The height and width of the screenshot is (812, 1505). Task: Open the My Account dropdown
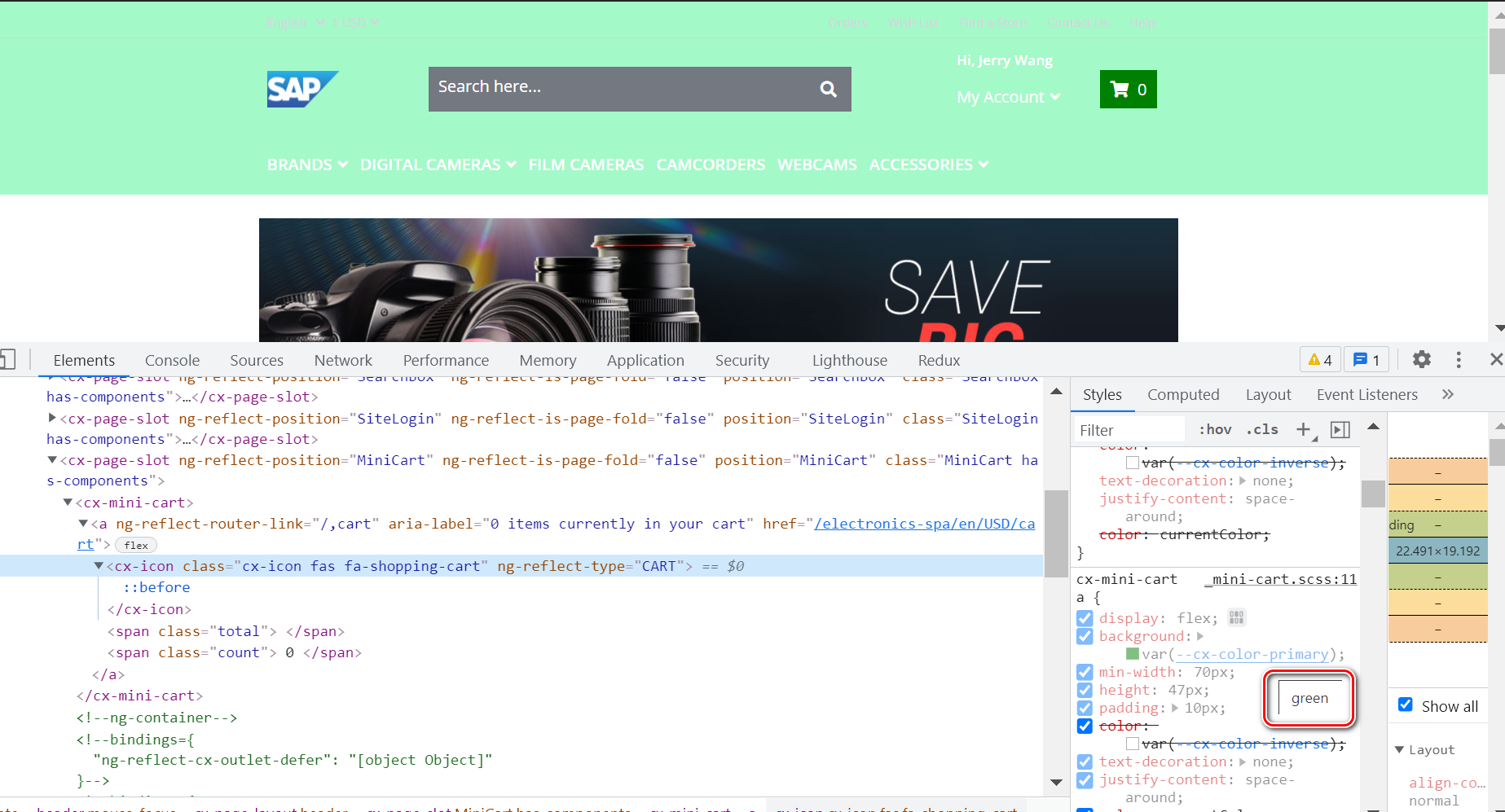click(x=1009, y=97)
